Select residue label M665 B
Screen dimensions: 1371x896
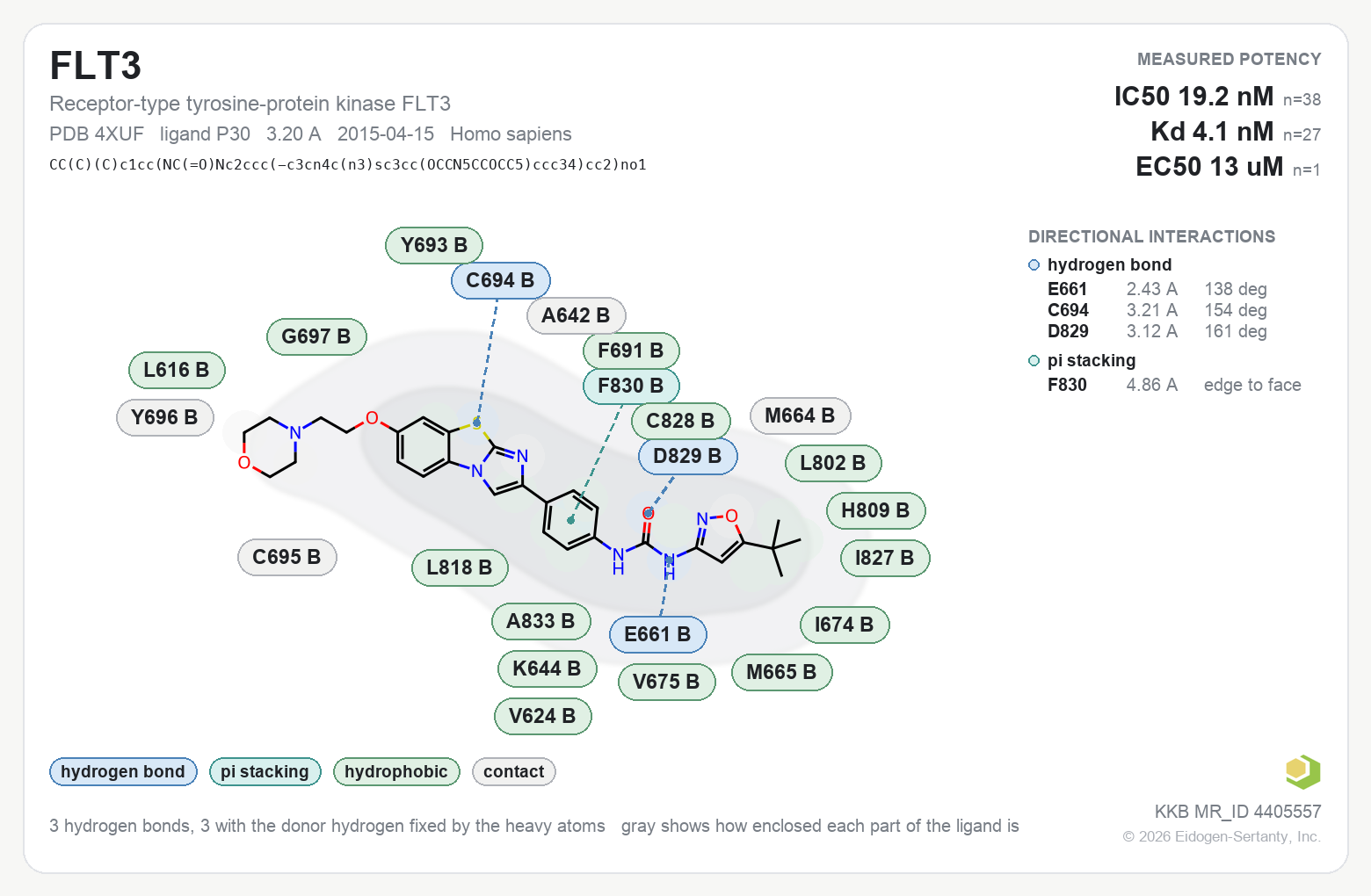tap(782, 672)
